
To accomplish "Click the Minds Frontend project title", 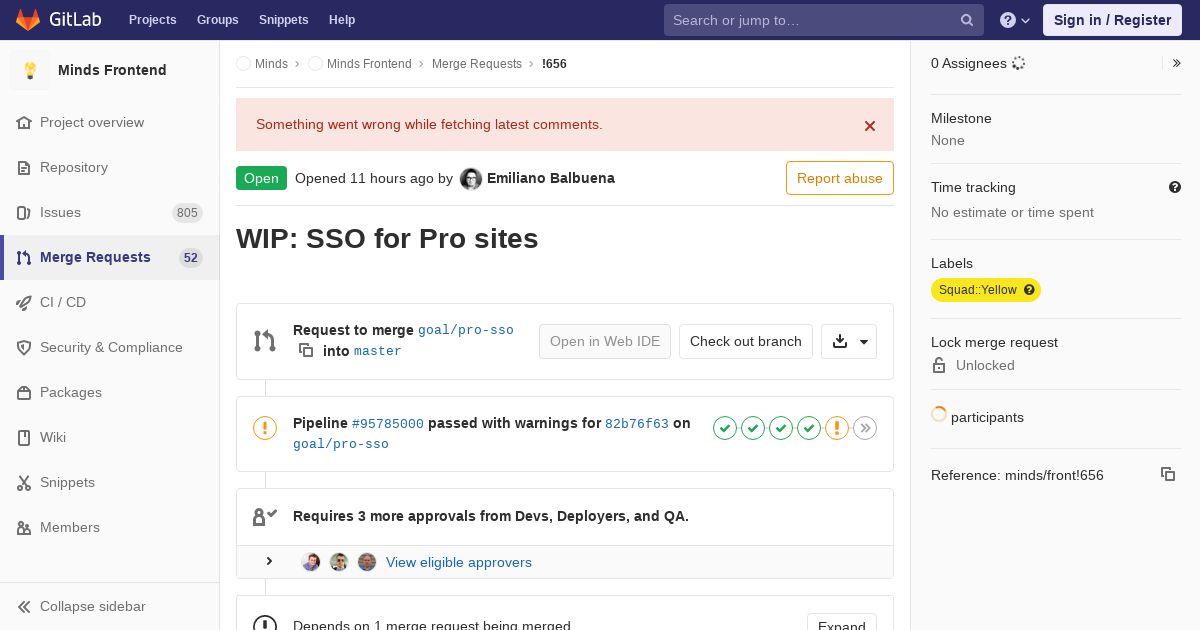I will [x=112, y=70].
